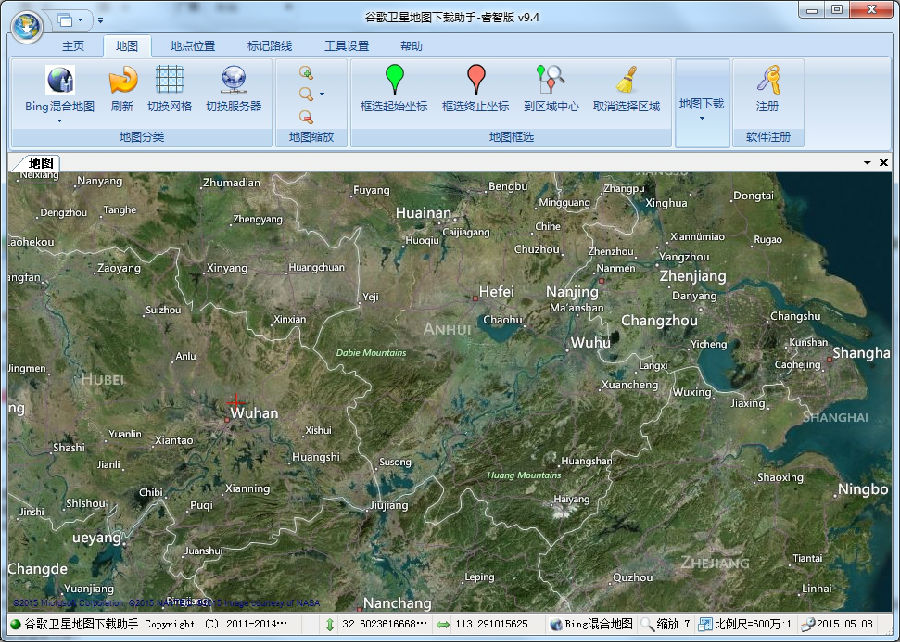Viewport: 900px width, 642px height.
Task: Click the Zhenjiang label on map
Action: pyautogui.click(x=693, y=276)
